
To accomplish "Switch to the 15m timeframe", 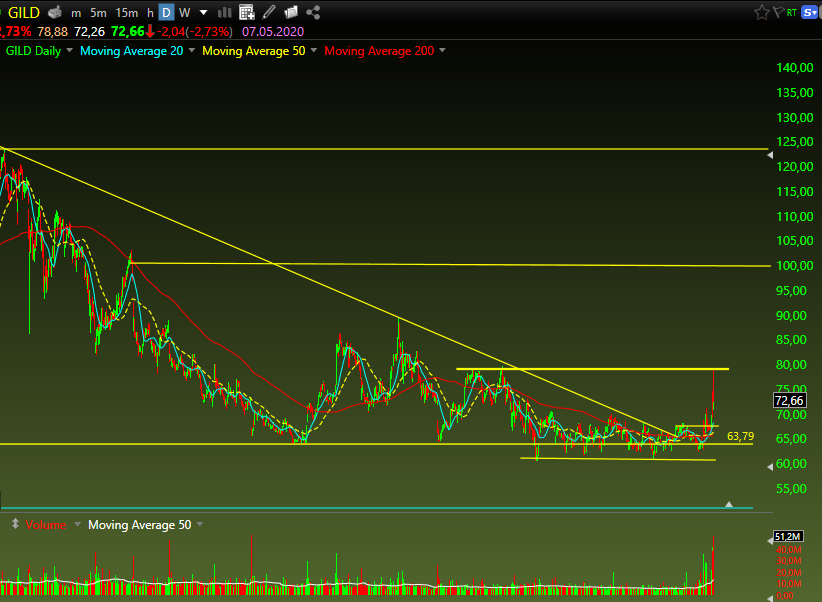I will click(126, 13).
